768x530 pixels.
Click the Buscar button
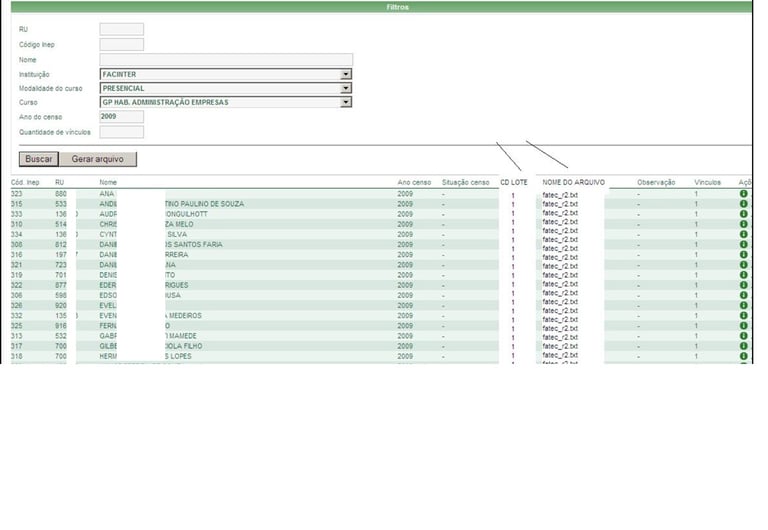[x=39, y=159]
